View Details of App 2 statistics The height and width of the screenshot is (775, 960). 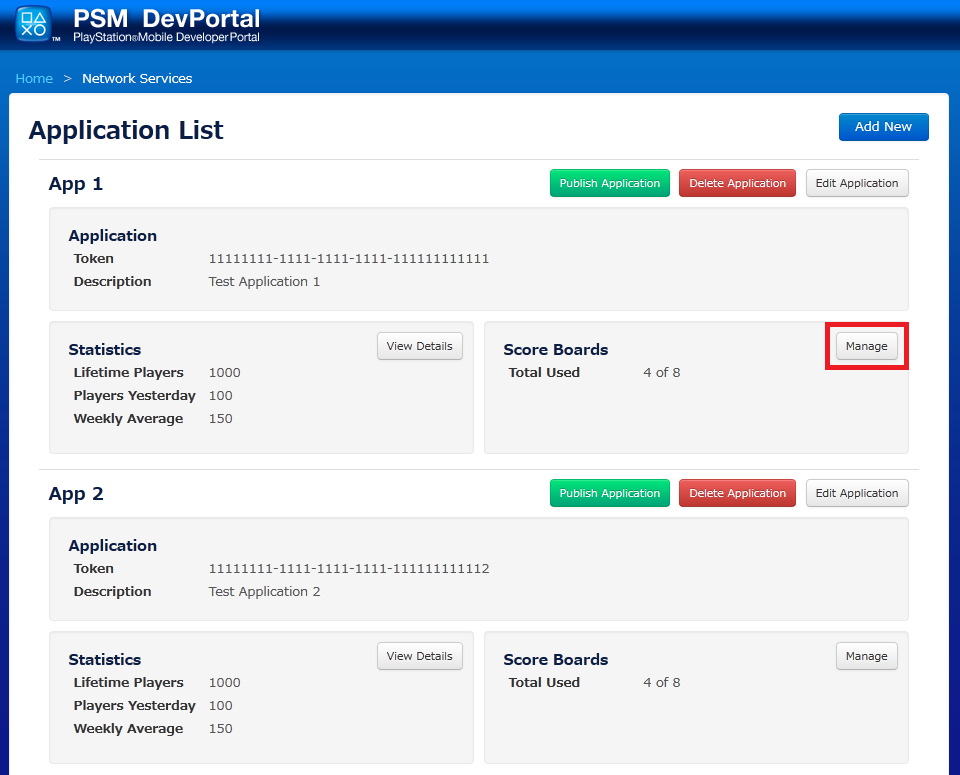click(419, 656)
